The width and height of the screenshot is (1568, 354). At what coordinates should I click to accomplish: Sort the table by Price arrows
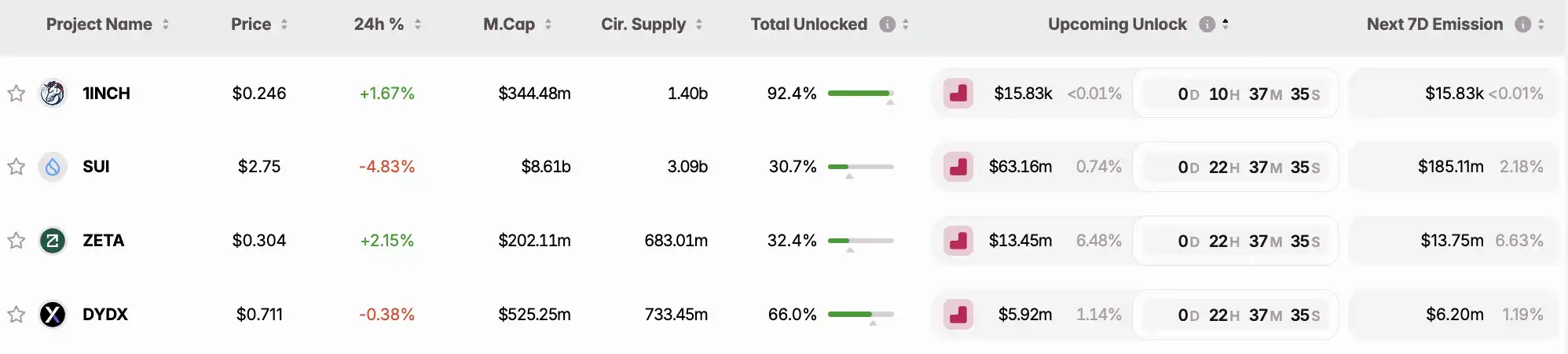284,24
